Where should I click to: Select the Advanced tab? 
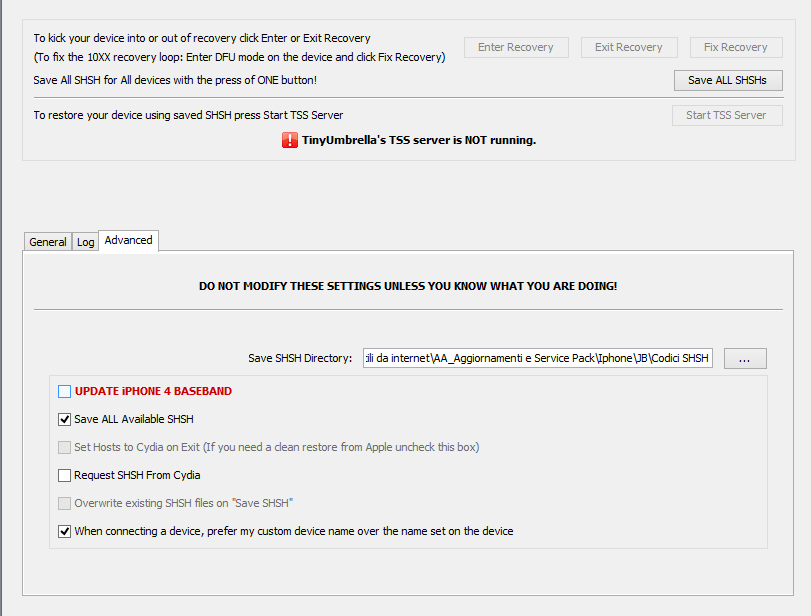(x=128, y=241)
